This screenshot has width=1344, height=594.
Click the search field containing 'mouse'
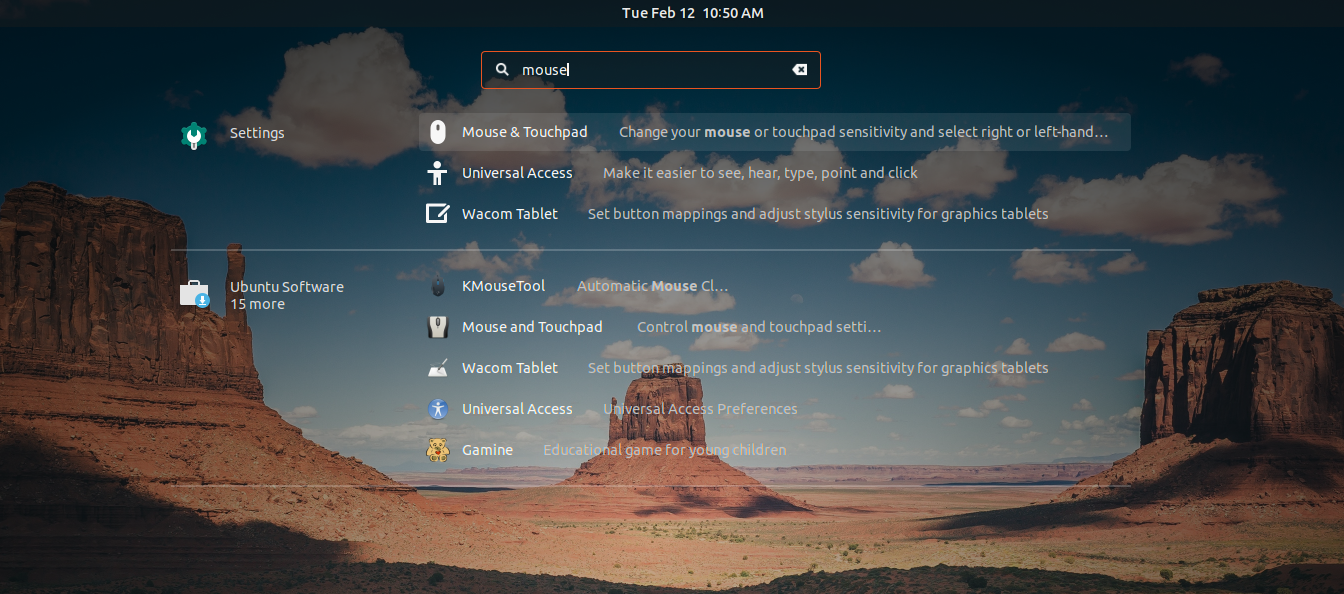[x=651, y=70]
